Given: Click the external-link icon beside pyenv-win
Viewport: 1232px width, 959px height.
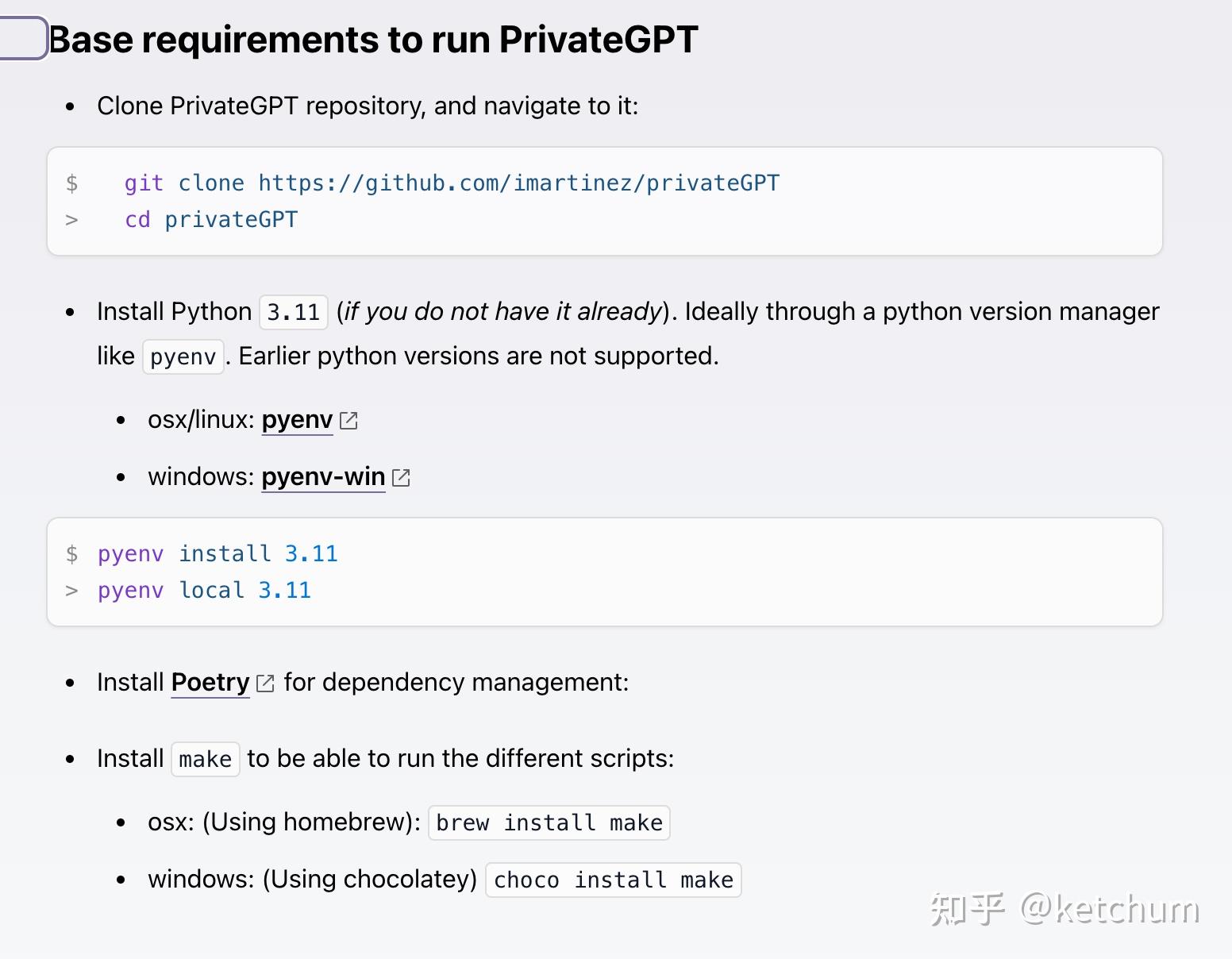Looking at the screenshot, I should coord(402,478).
